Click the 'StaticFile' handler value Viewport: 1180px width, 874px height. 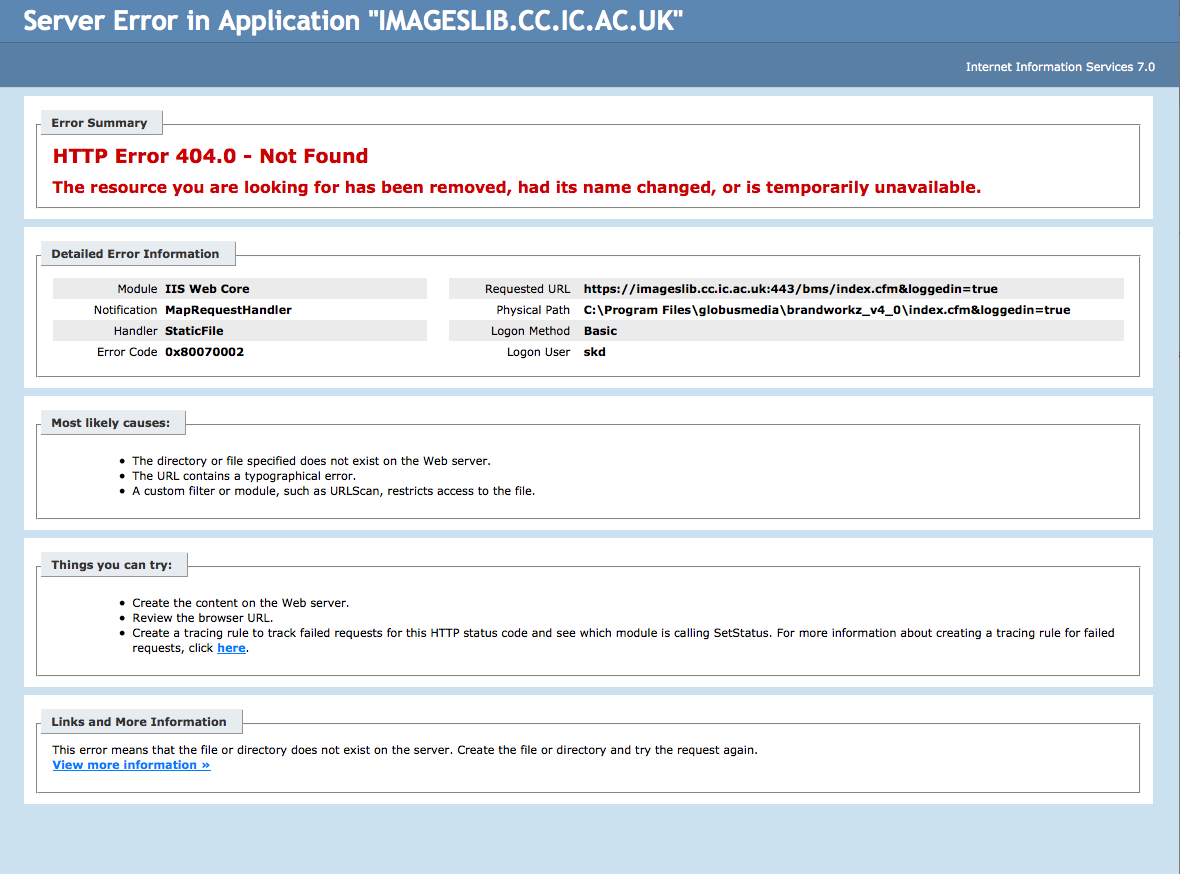194,331
